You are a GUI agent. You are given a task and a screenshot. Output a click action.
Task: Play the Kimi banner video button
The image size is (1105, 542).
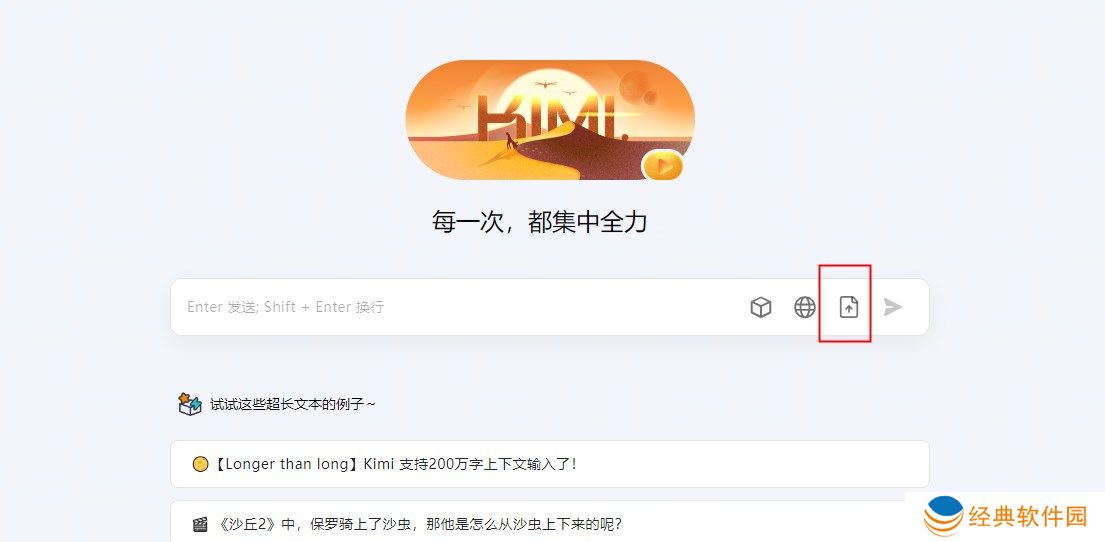click(x=663, y=166)
